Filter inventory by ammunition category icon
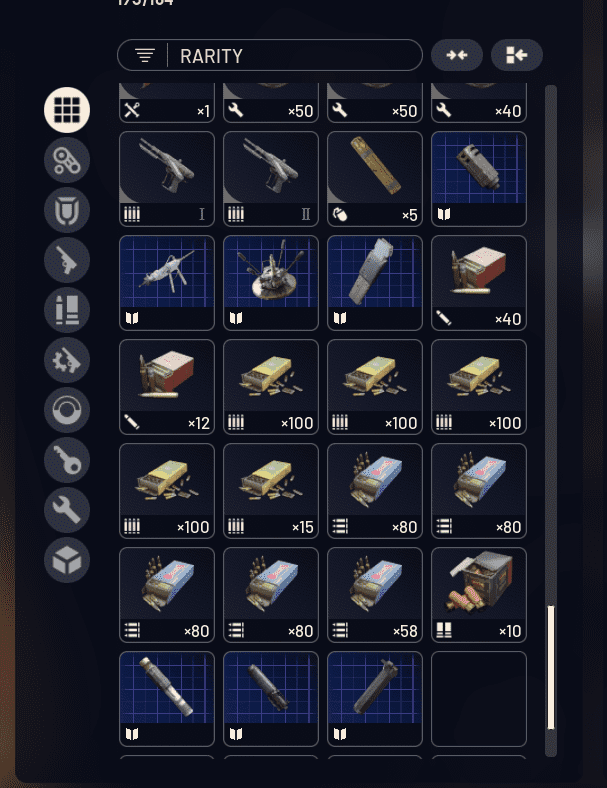Screen dimensions: 607x788 coord(67,310)
